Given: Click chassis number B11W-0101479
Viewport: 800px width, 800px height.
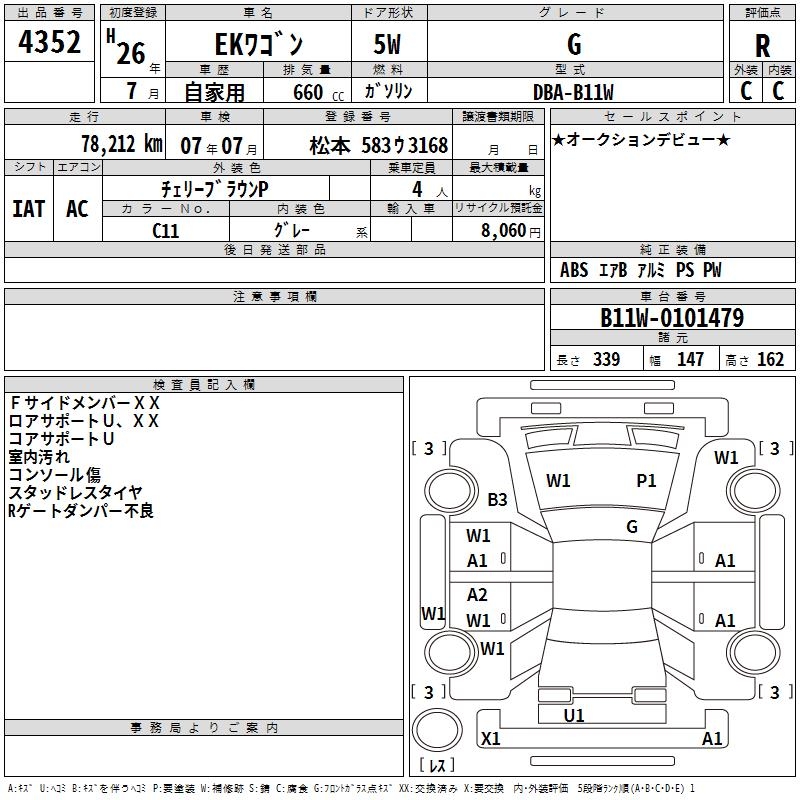Looking at the screenshot, I should coord(671,319).
